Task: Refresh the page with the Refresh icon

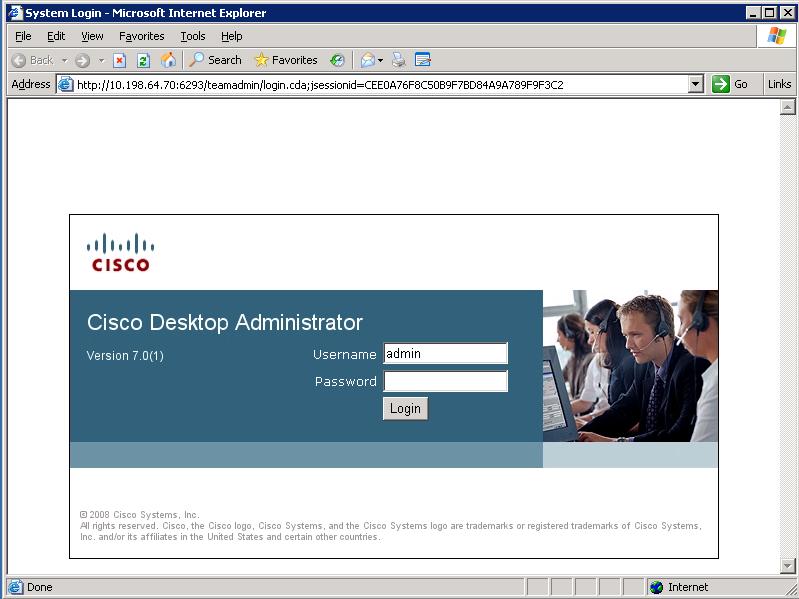Action: click(143, 61)
